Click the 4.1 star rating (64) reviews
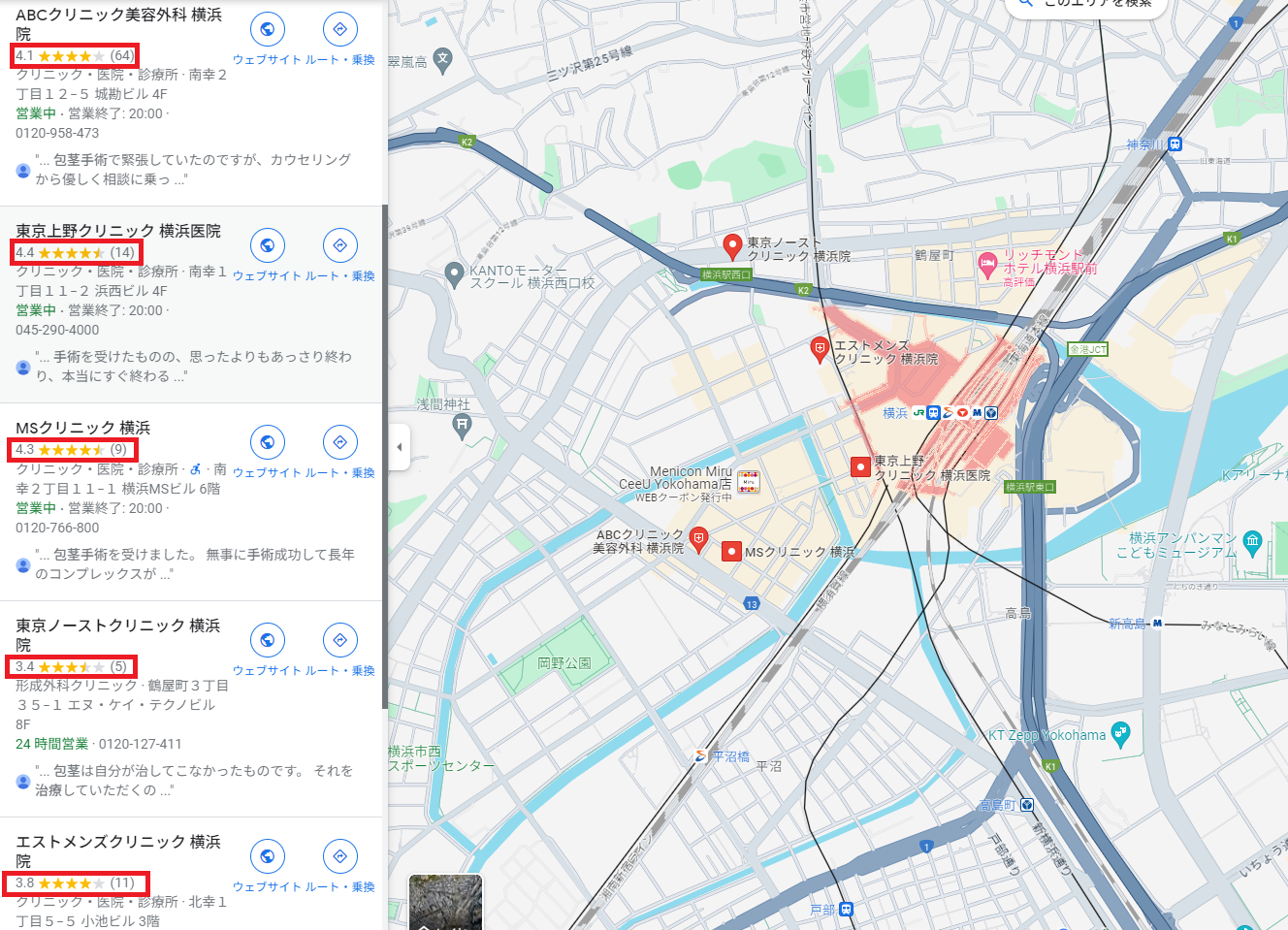Image resolution: width=1288 pixels, height=930 pixels. pos(75,56)
